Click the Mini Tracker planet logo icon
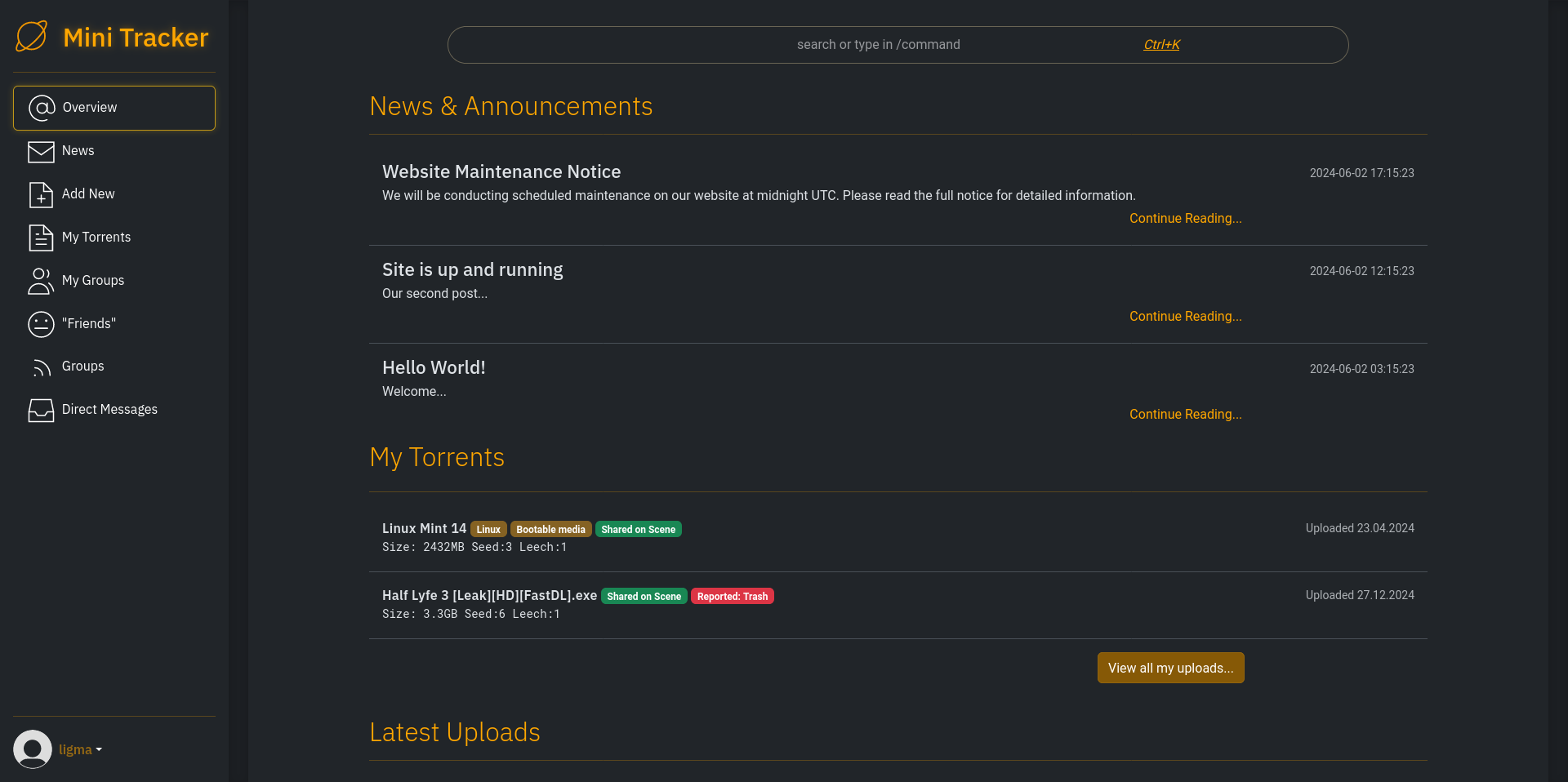This screenshot has width=1568, height=782. (x=32, y=37)
